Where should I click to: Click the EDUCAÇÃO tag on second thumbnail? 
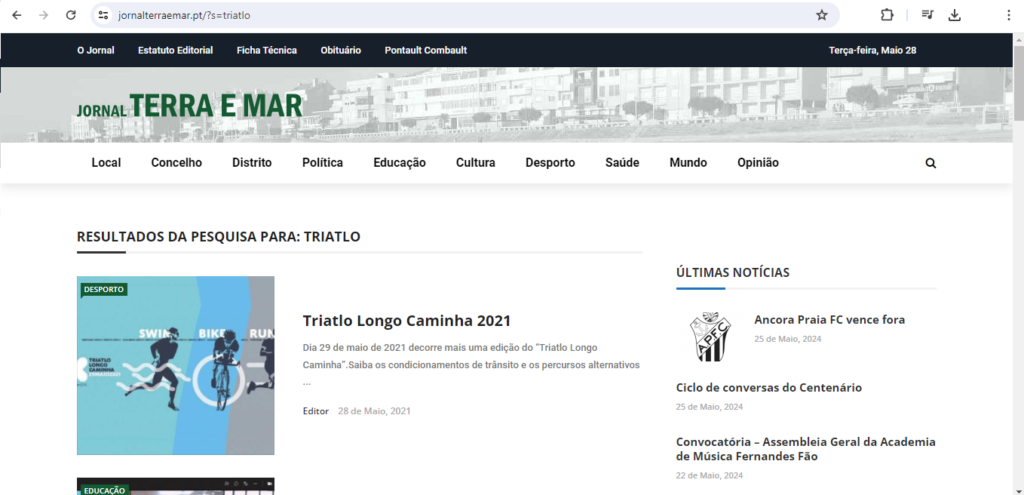104,490
